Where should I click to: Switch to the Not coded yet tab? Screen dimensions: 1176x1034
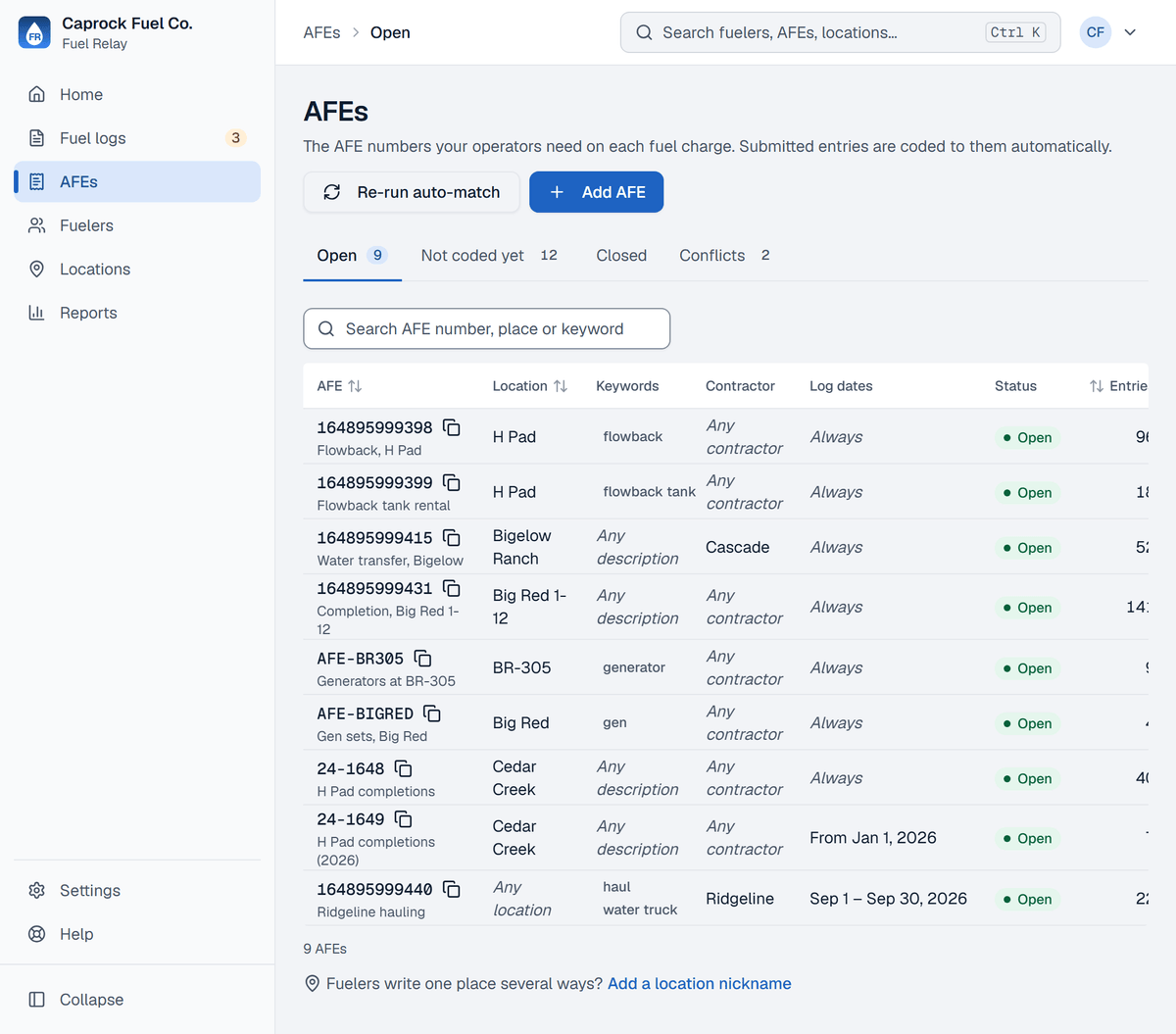point(489,255)
